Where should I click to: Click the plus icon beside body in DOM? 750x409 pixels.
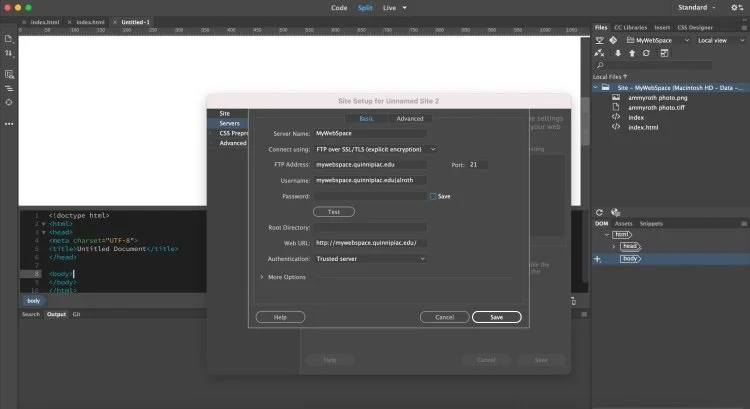(597, 259)
